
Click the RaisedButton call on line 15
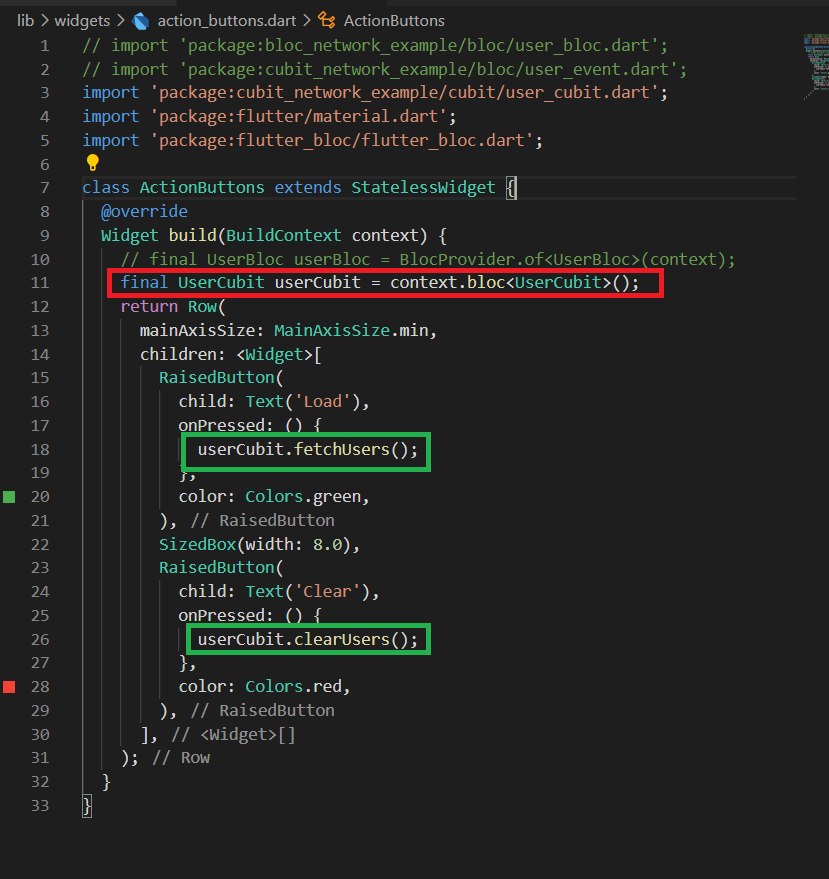pyautogui.click(x=221, y=378)
